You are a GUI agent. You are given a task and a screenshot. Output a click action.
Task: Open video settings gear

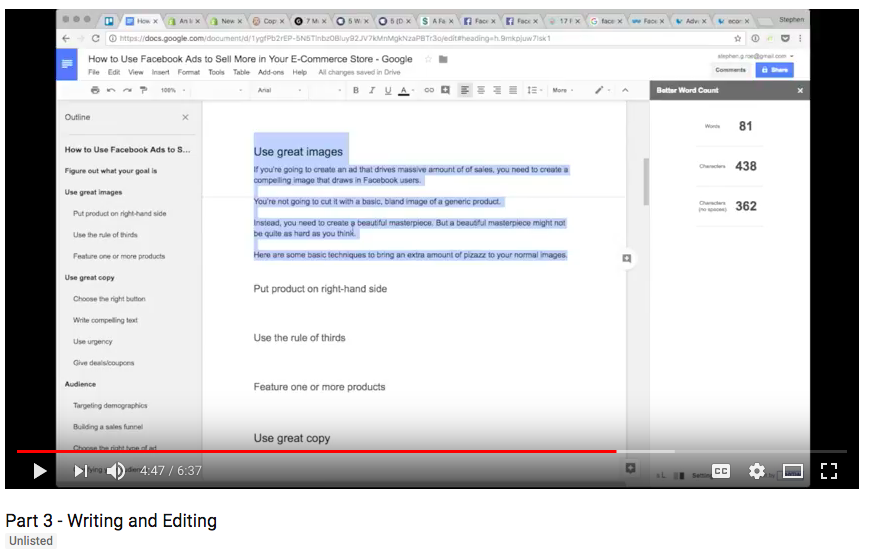[757, 471]
